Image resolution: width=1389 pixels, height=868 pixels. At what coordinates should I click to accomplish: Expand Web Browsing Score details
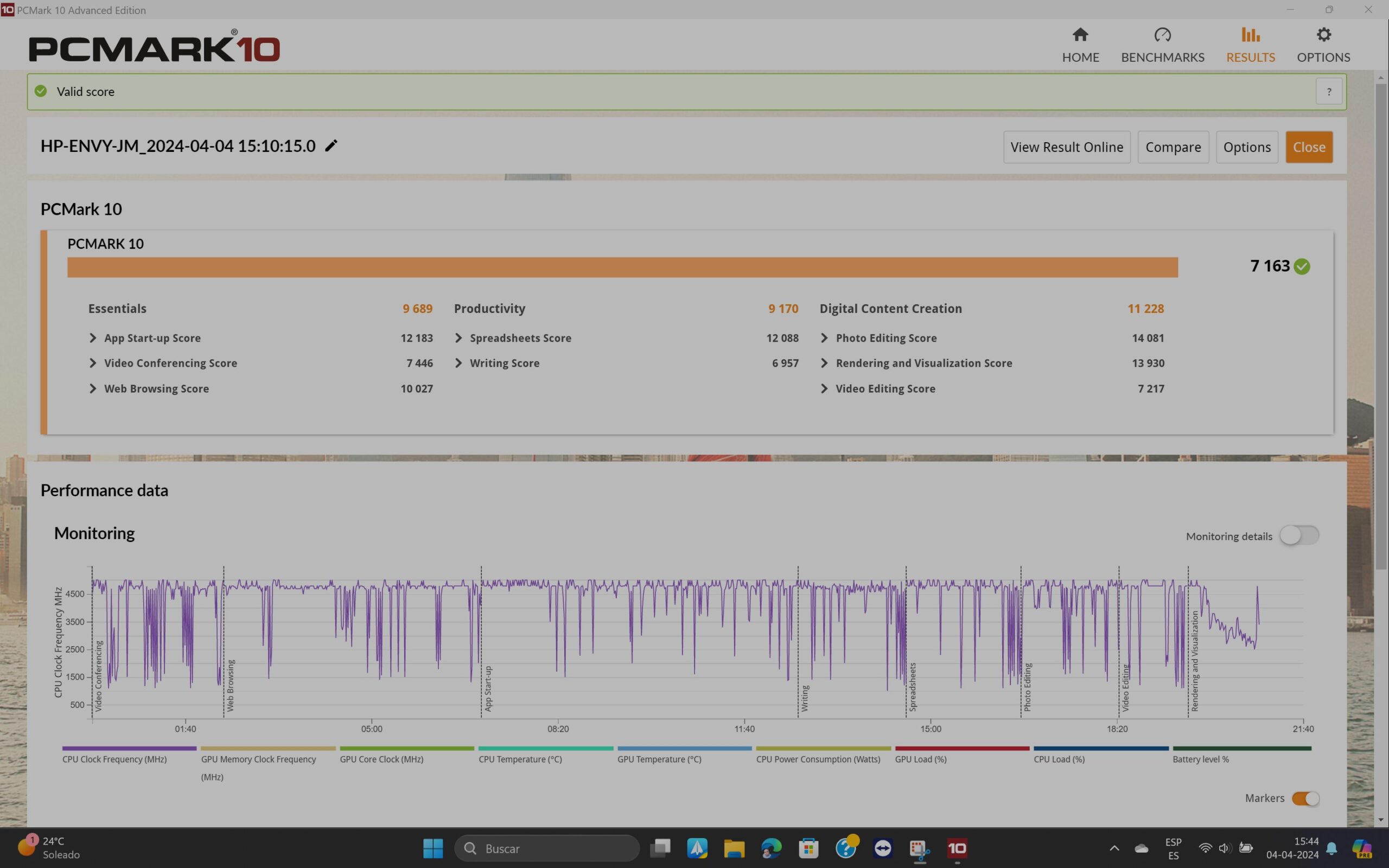tap(92, 388)
